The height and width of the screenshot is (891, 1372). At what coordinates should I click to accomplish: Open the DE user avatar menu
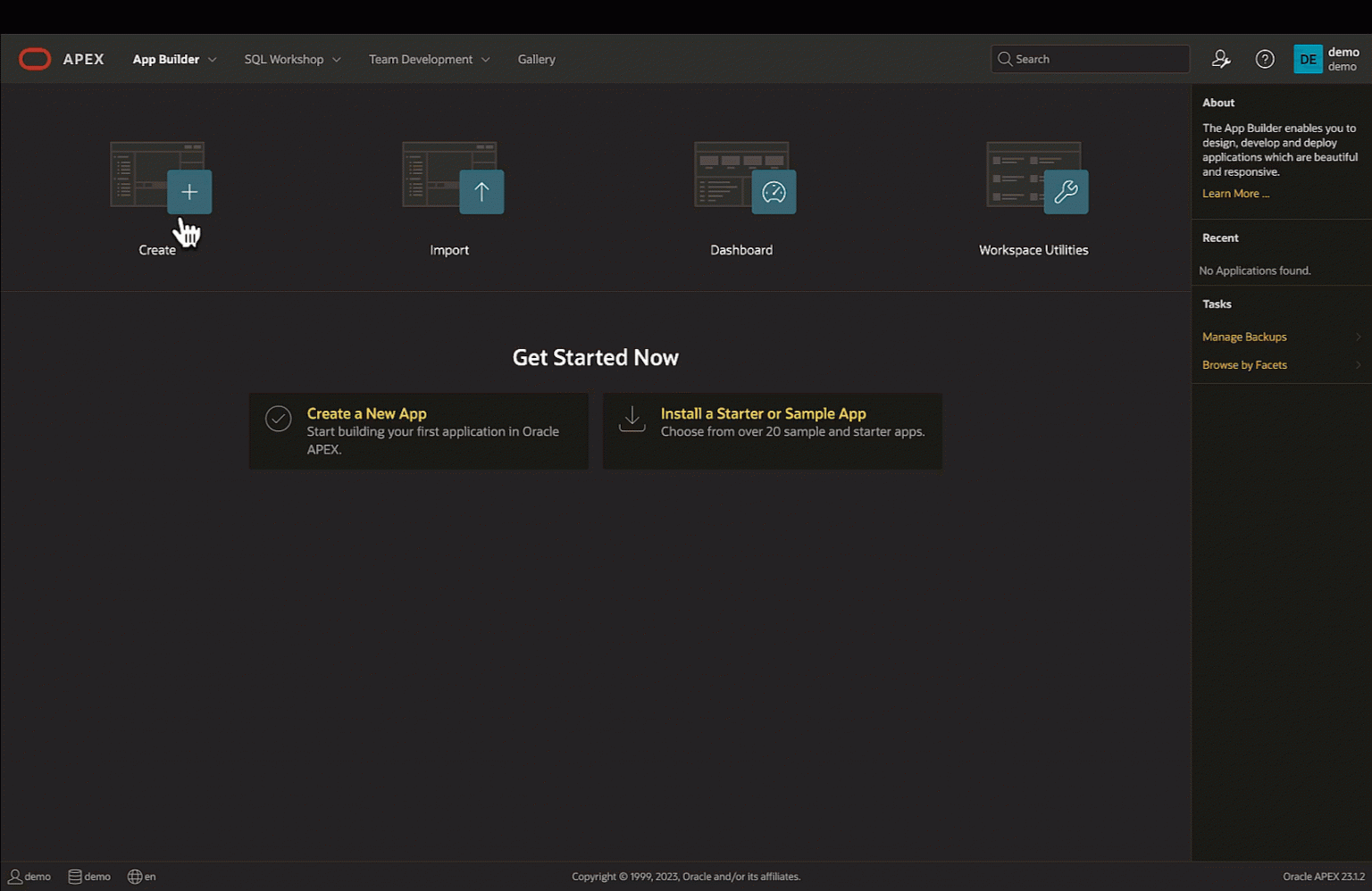tap(1308, 58)
